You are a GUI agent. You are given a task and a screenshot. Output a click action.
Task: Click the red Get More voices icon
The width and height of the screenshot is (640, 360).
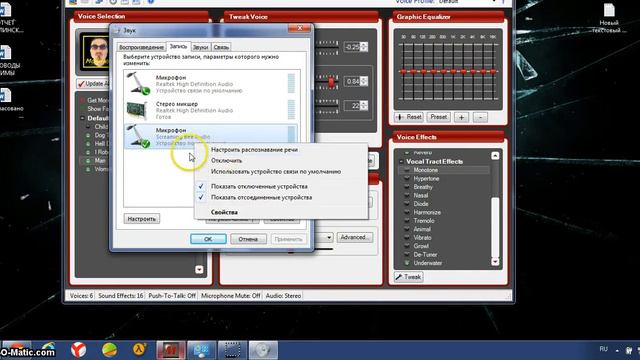[x=82, y=100]
